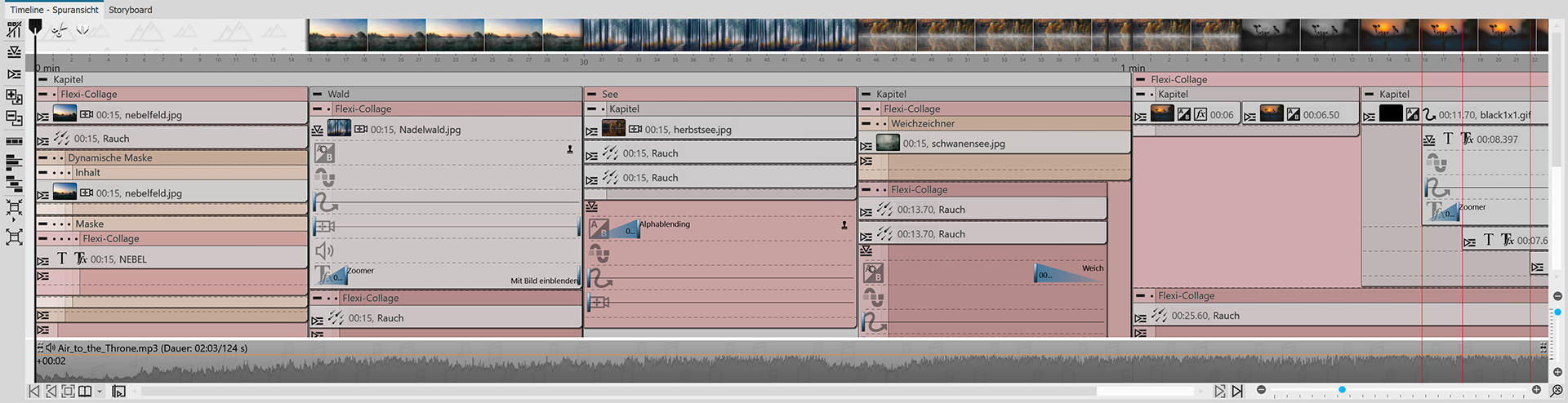Toggle track display for 00:13.70 Rauch first row
The height and width of the screenshot is (403, 1568).
(x=866, y=212)
